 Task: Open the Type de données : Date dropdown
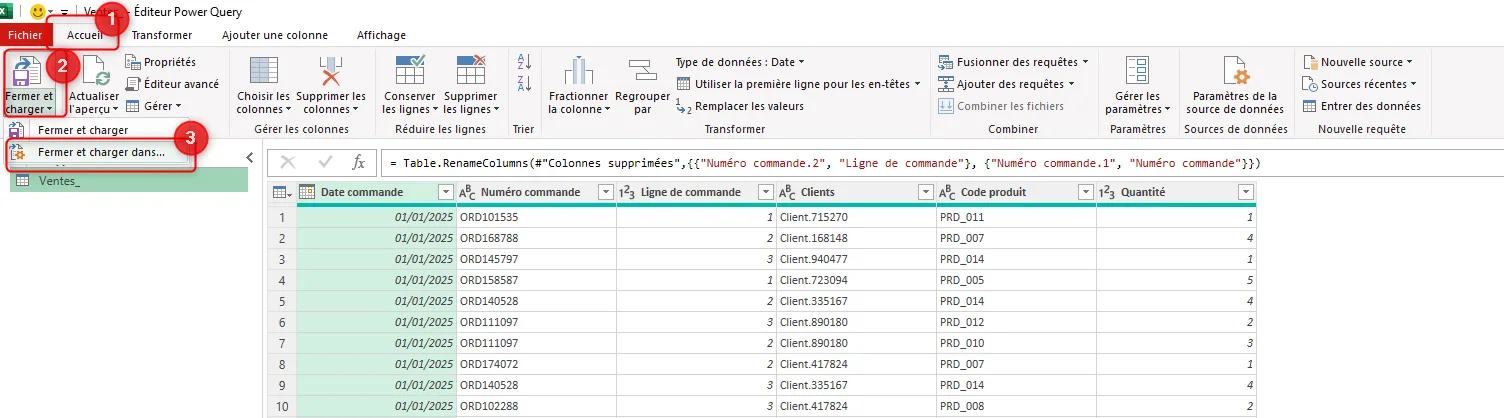tap(739, 62)
